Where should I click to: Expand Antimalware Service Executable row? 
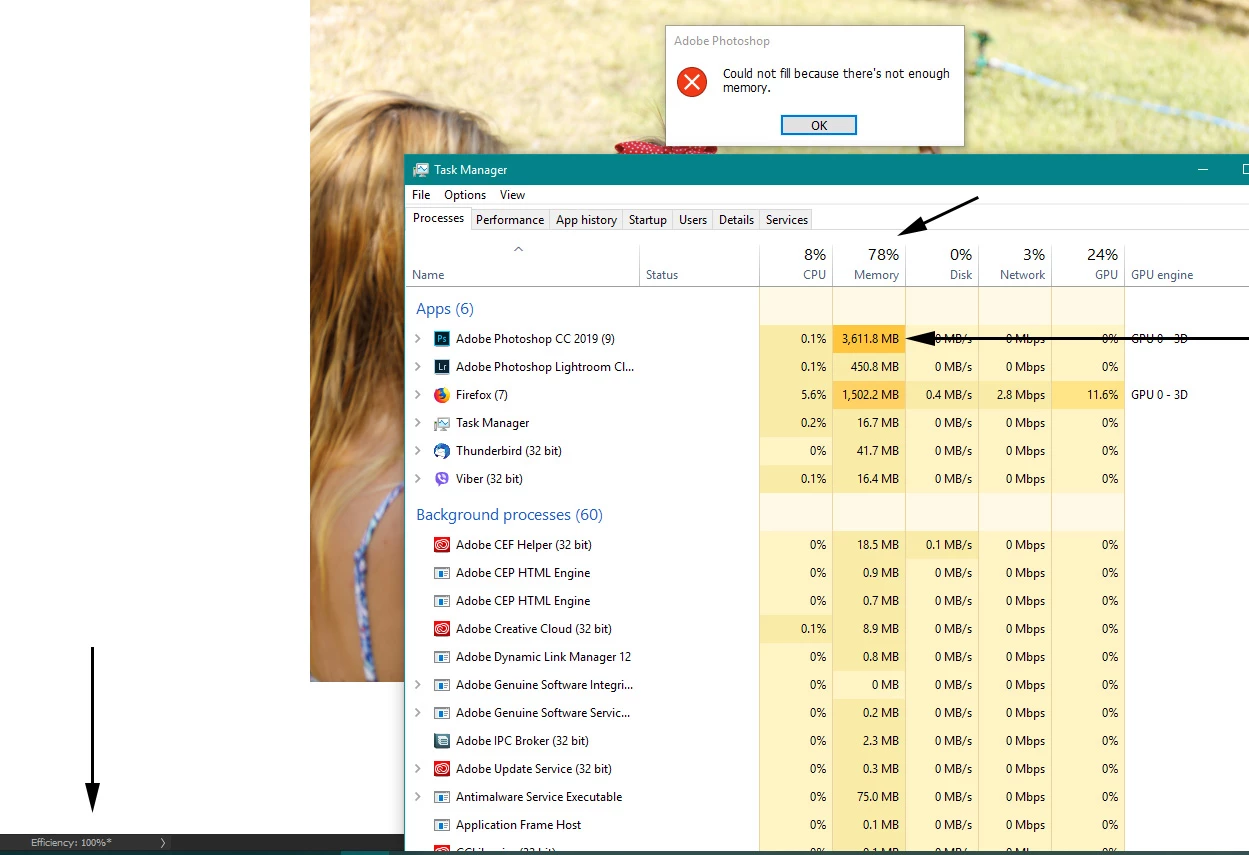[x=418, y=797]
